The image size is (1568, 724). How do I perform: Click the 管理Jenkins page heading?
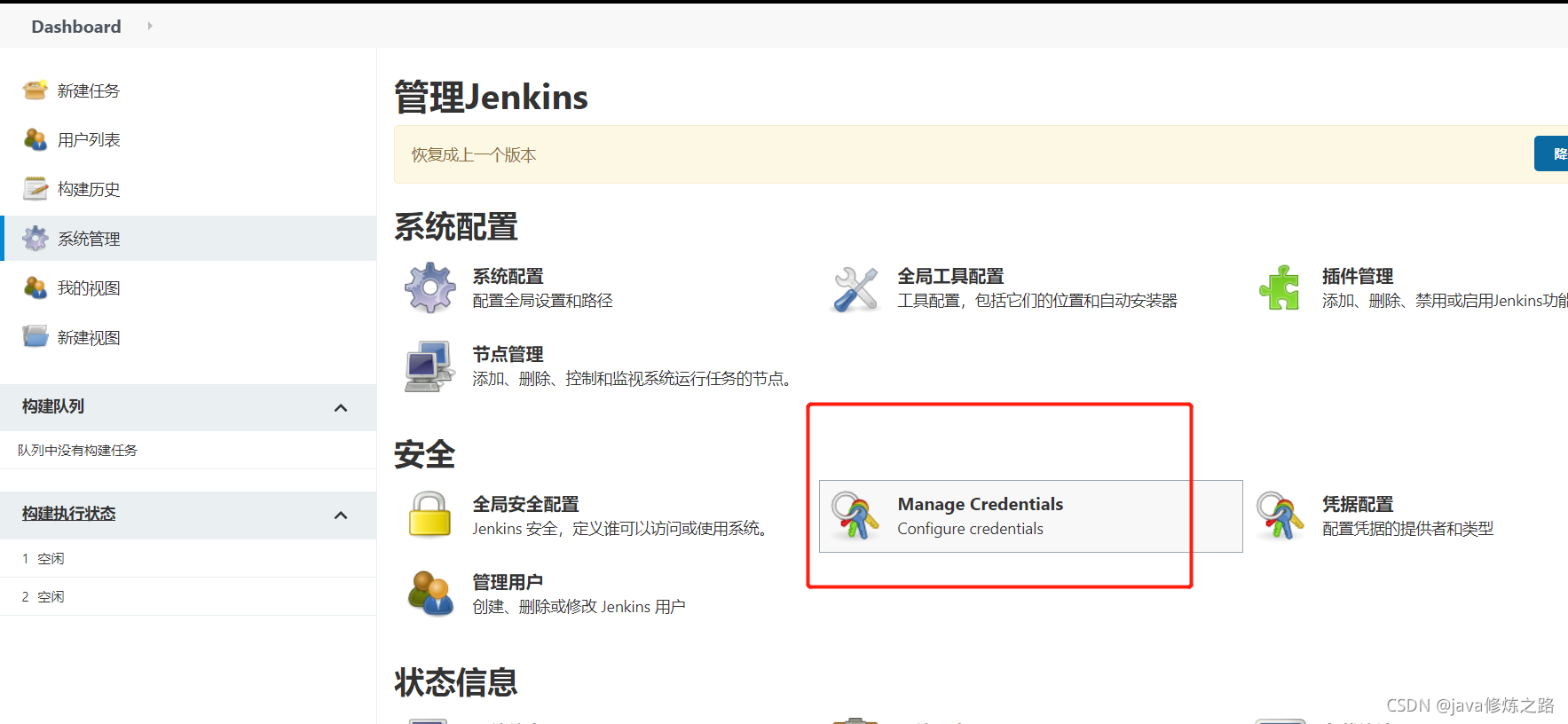pos(491,97)
